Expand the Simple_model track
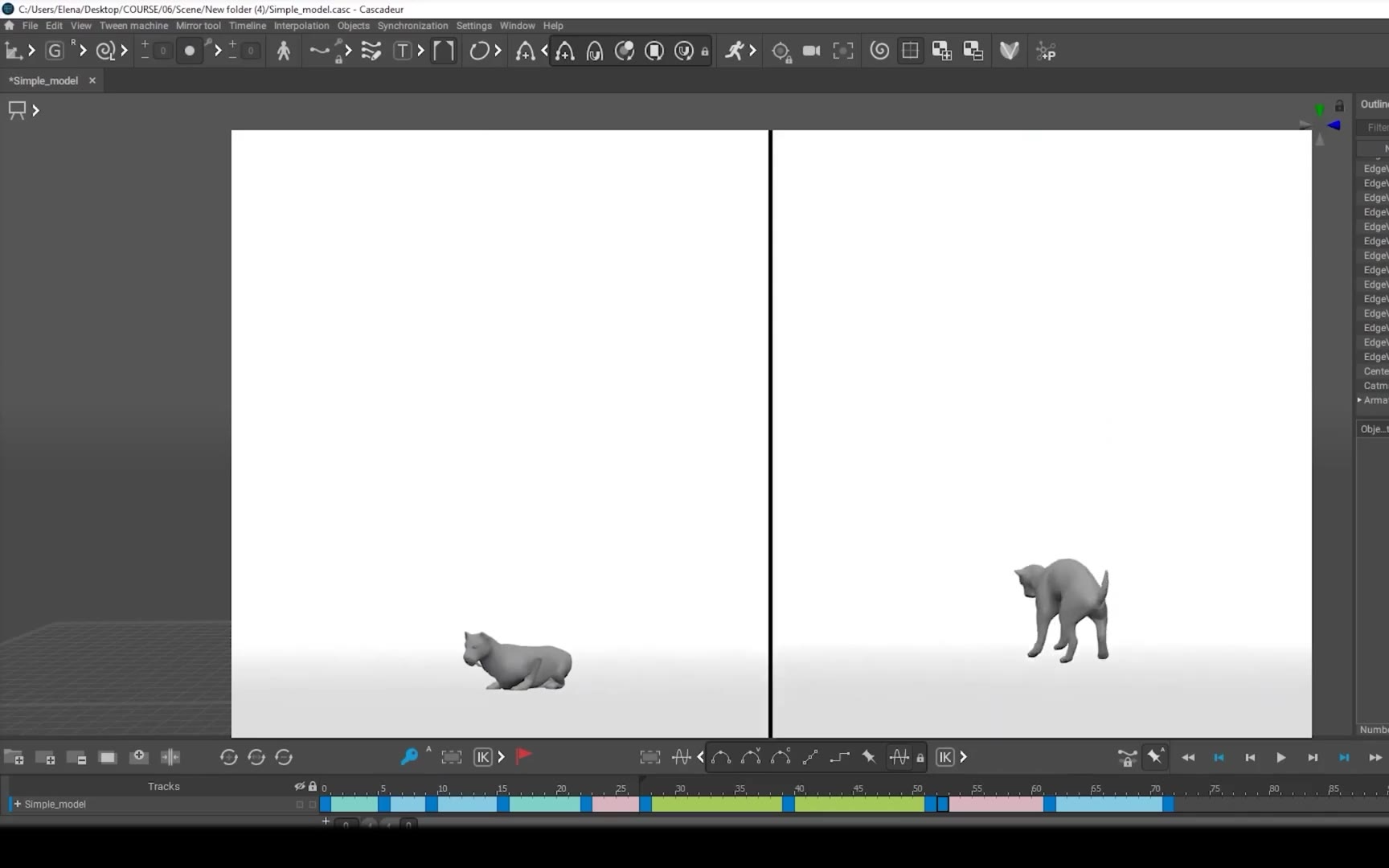 point(17,804)
